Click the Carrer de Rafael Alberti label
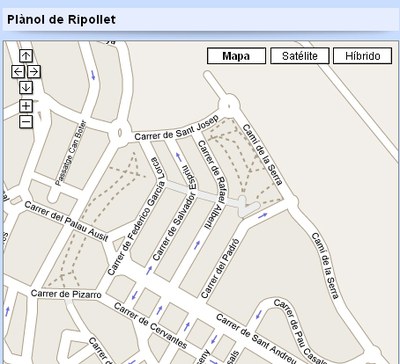Viewport: 400px width, 364px height. (x=213, y=185)
